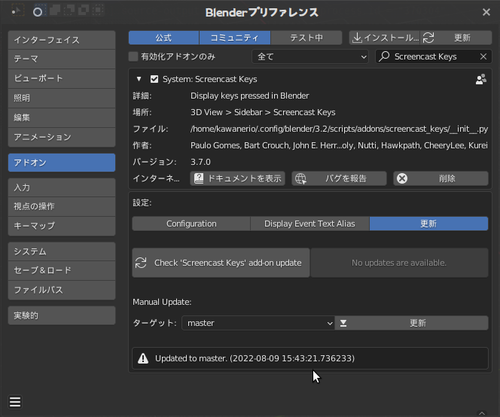The width and height of the screenshot is (500, 417).
Task: Click ドキュメントを表示 button
Action: [x=237, y=178]
